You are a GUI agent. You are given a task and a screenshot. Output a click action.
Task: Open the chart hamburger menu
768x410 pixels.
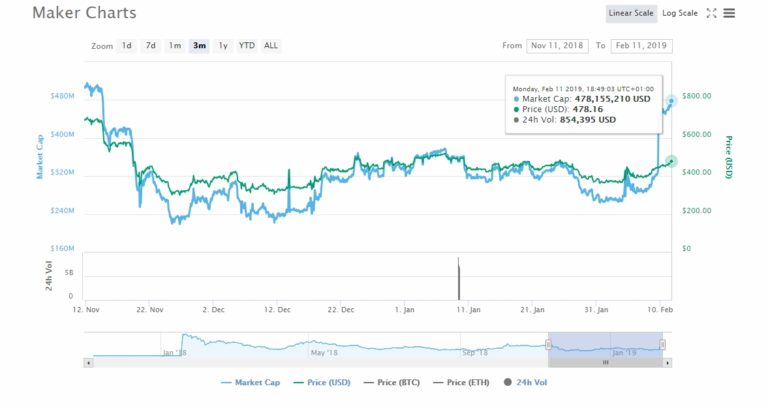[729, 13]
